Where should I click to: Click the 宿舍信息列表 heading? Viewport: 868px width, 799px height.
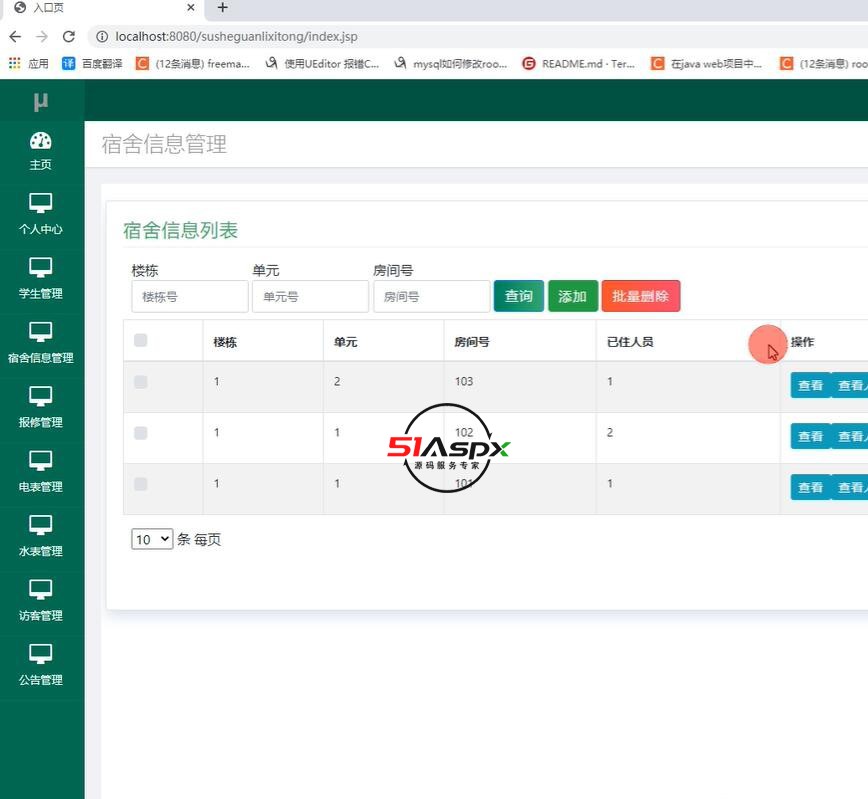(180, 230)
